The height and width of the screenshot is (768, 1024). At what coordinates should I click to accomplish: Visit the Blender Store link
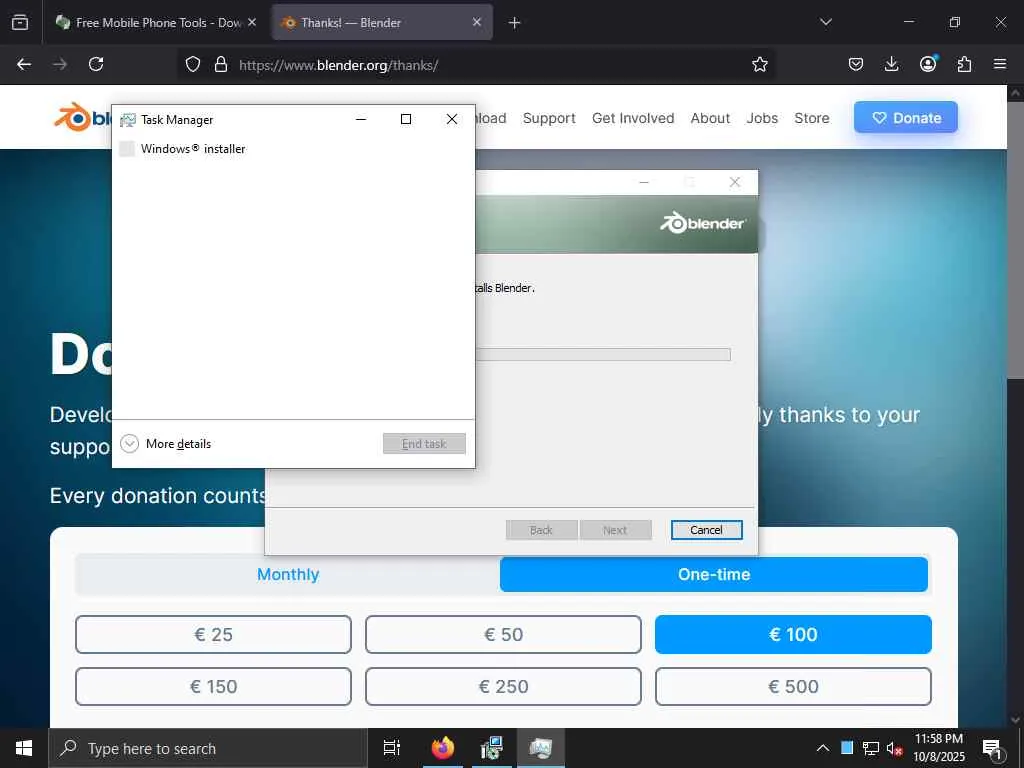812,118
